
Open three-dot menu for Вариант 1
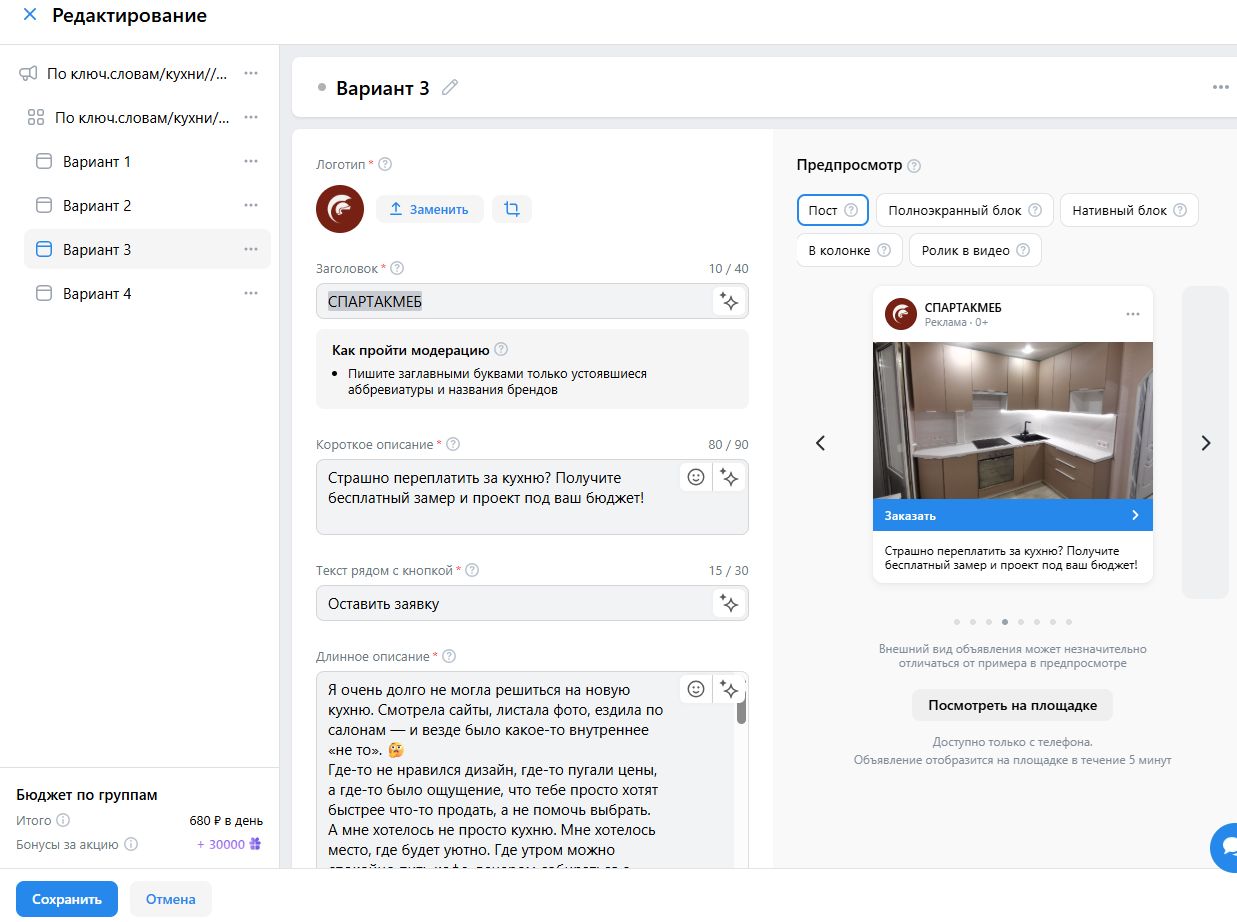pyautogui.click(x=251, y=161)
